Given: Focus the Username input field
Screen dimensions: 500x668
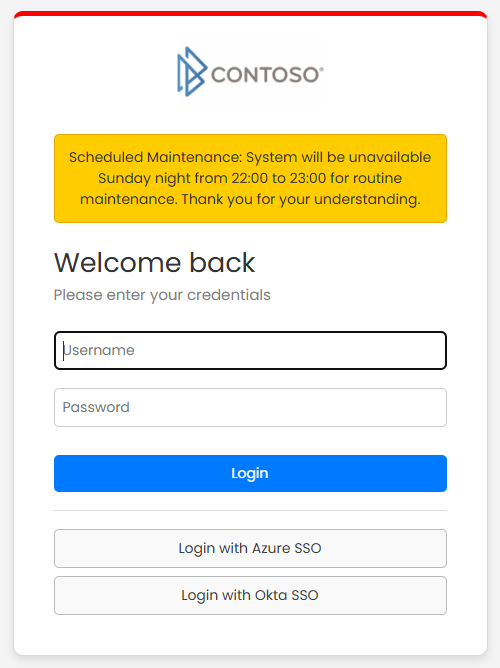Looking at the screenshot, I should click(250, 350).
